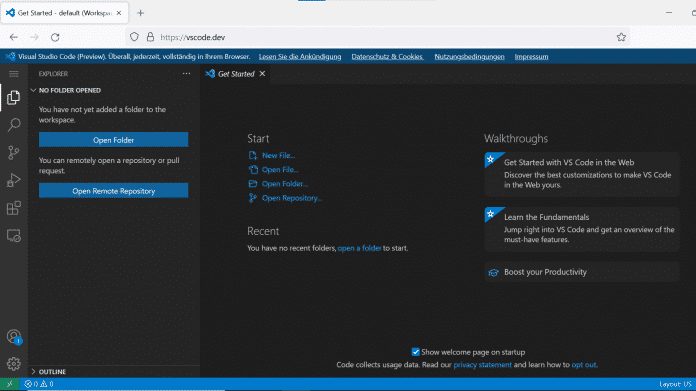Click the Open Folder button
The image size is (696, 391).
(x=114, y=140)
